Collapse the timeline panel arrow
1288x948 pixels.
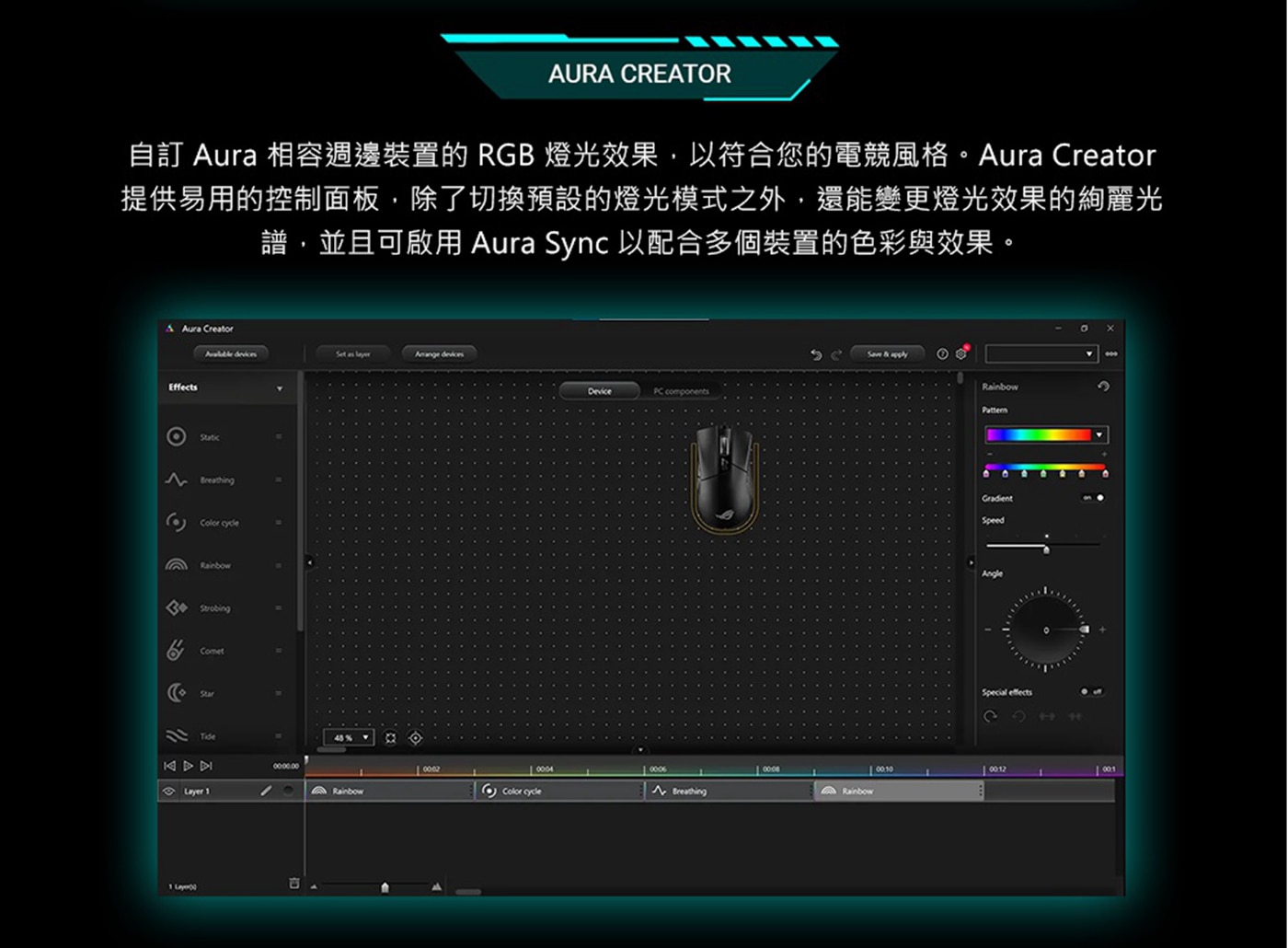click(x=640, y=750)
